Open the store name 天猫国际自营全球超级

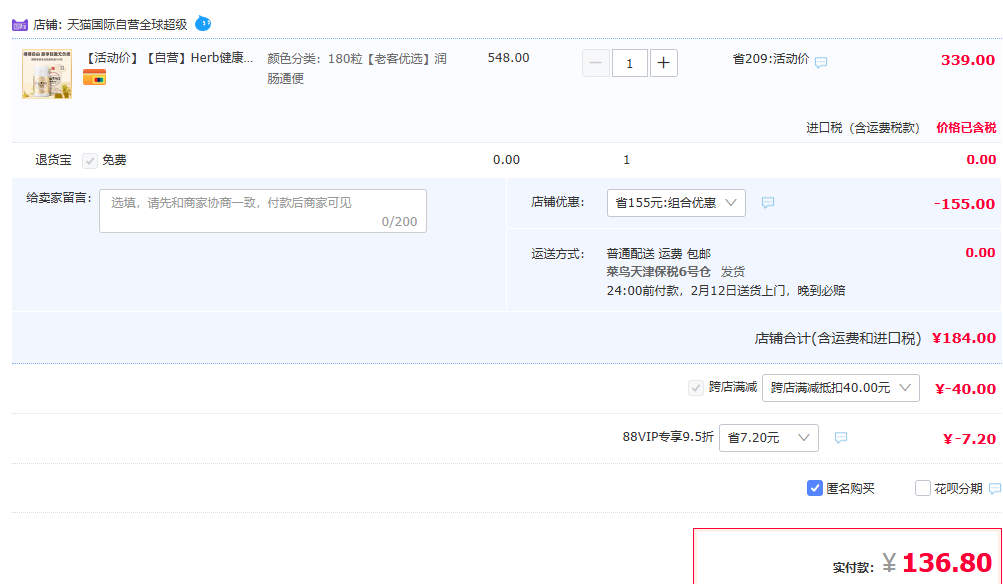tap(127, 25)
